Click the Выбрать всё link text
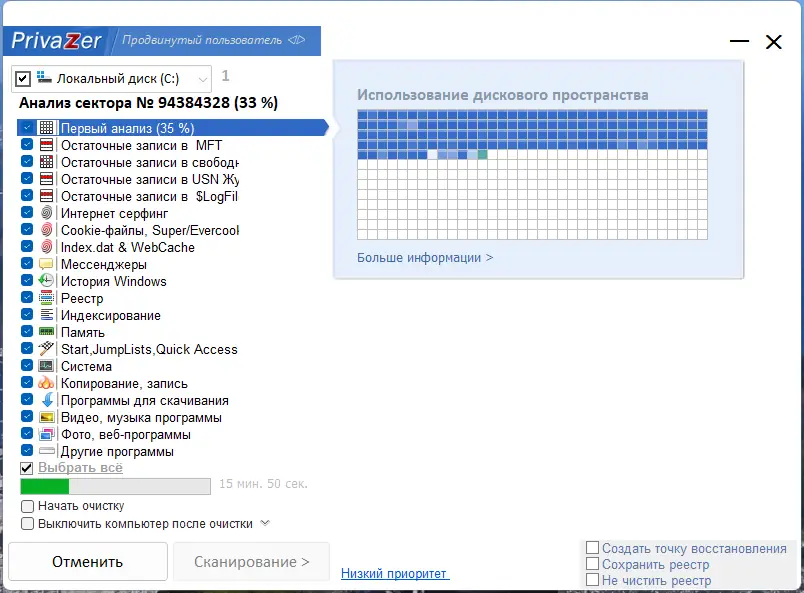The image size is (804, 593). [81, 468]
